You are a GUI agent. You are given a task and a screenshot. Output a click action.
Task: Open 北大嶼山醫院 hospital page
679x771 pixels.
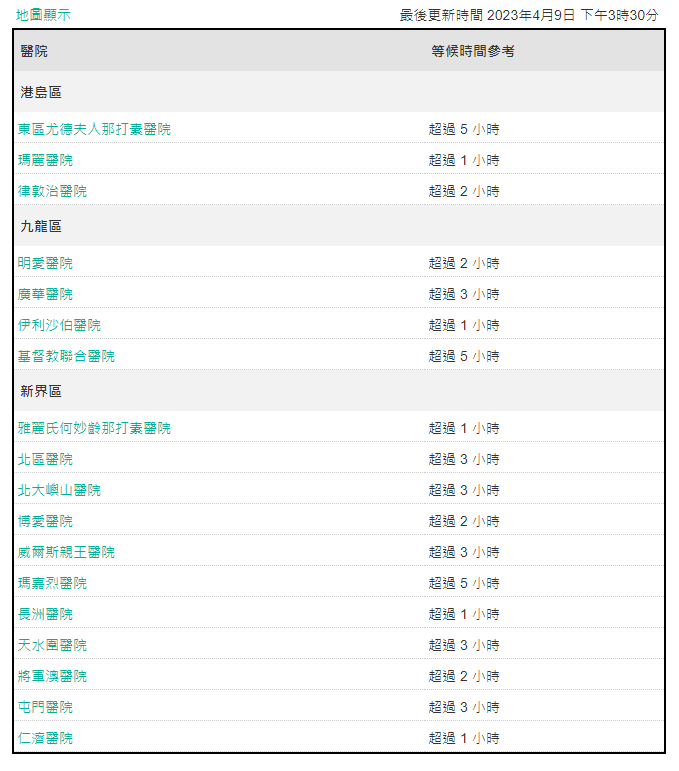pos(59,490)
